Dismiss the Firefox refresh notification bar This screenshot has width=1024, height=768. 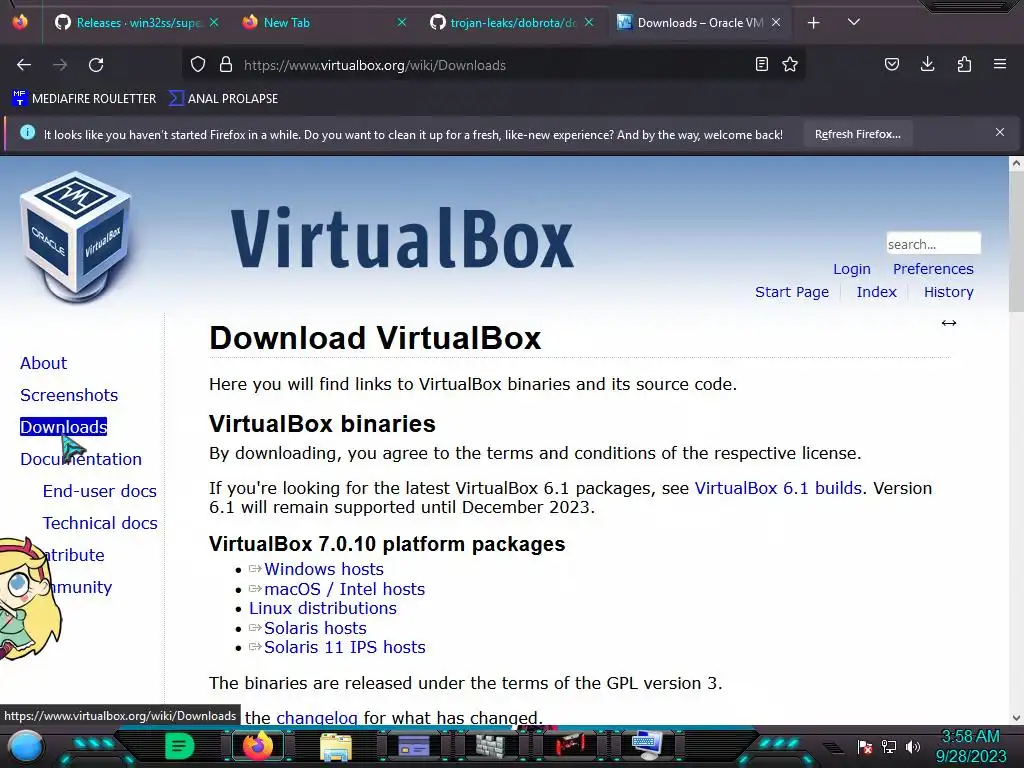pyautogui.click(x=999, y=133)
